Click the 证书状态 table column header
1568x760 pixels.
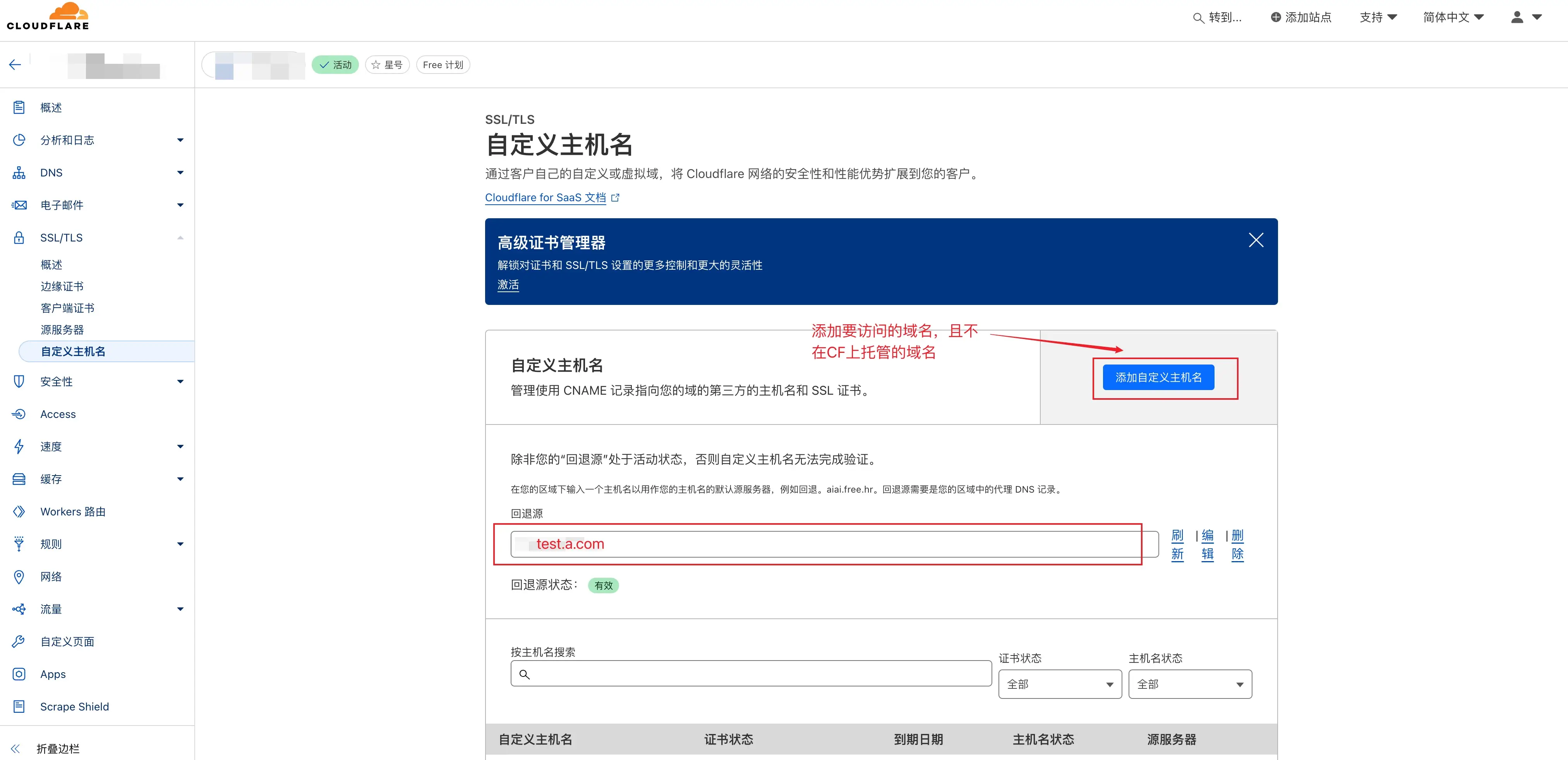click(729, 739)
